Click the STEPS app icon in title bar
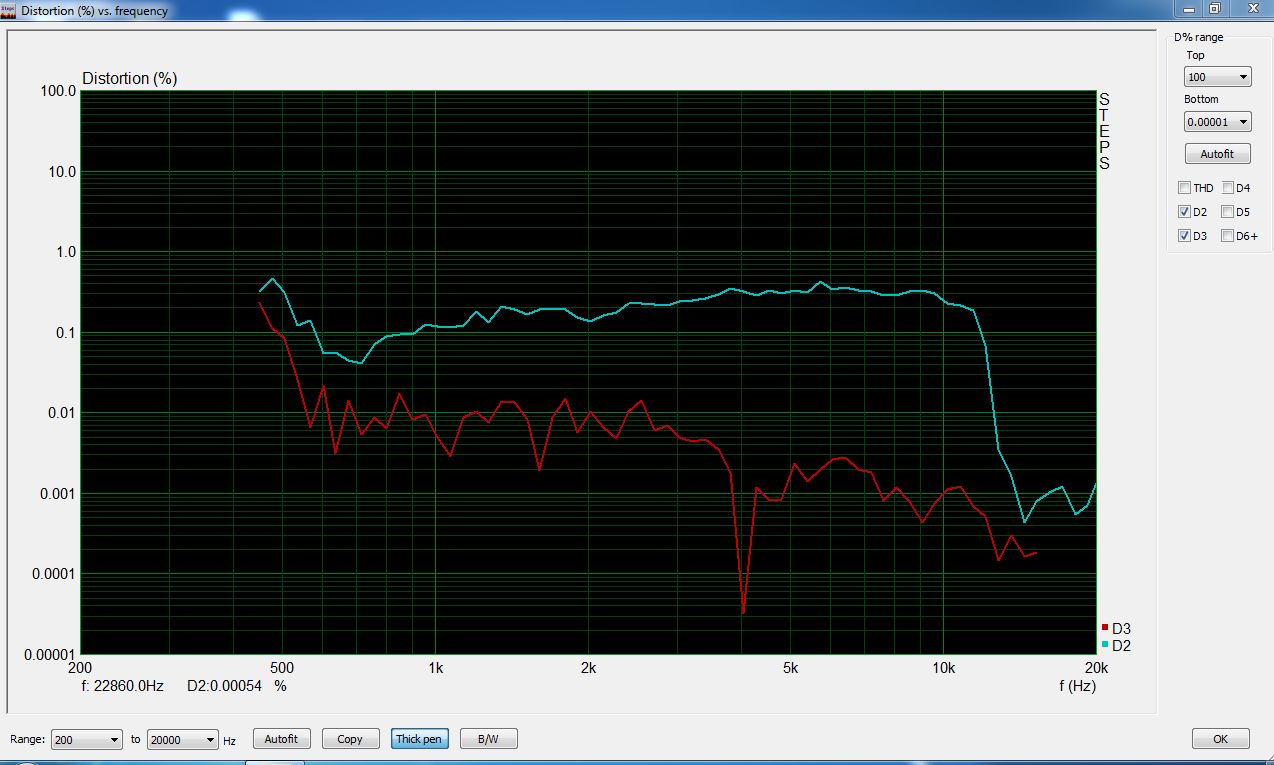The image size is (1274, 765). tap(9, 10)
